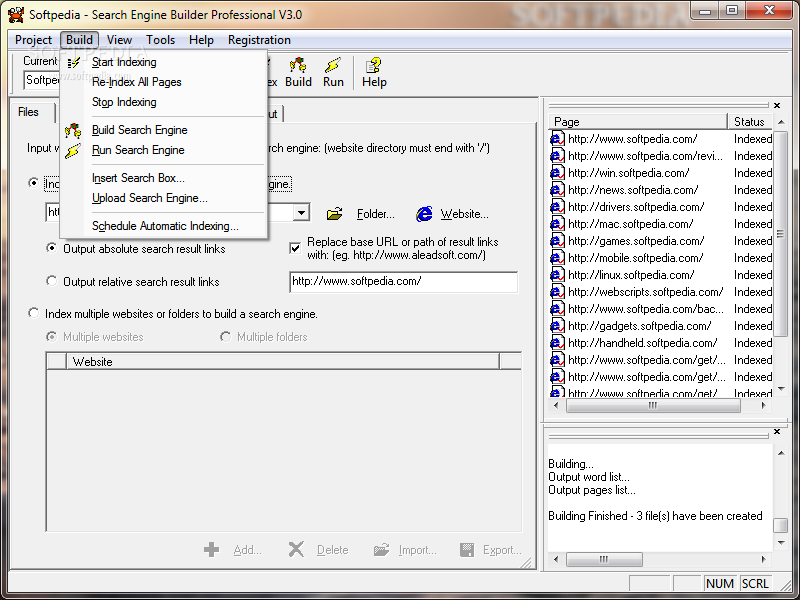The height and width of the screenshot is (600, 800).
Task: Click the application icon in the title bar
Action: coord(16,14)
